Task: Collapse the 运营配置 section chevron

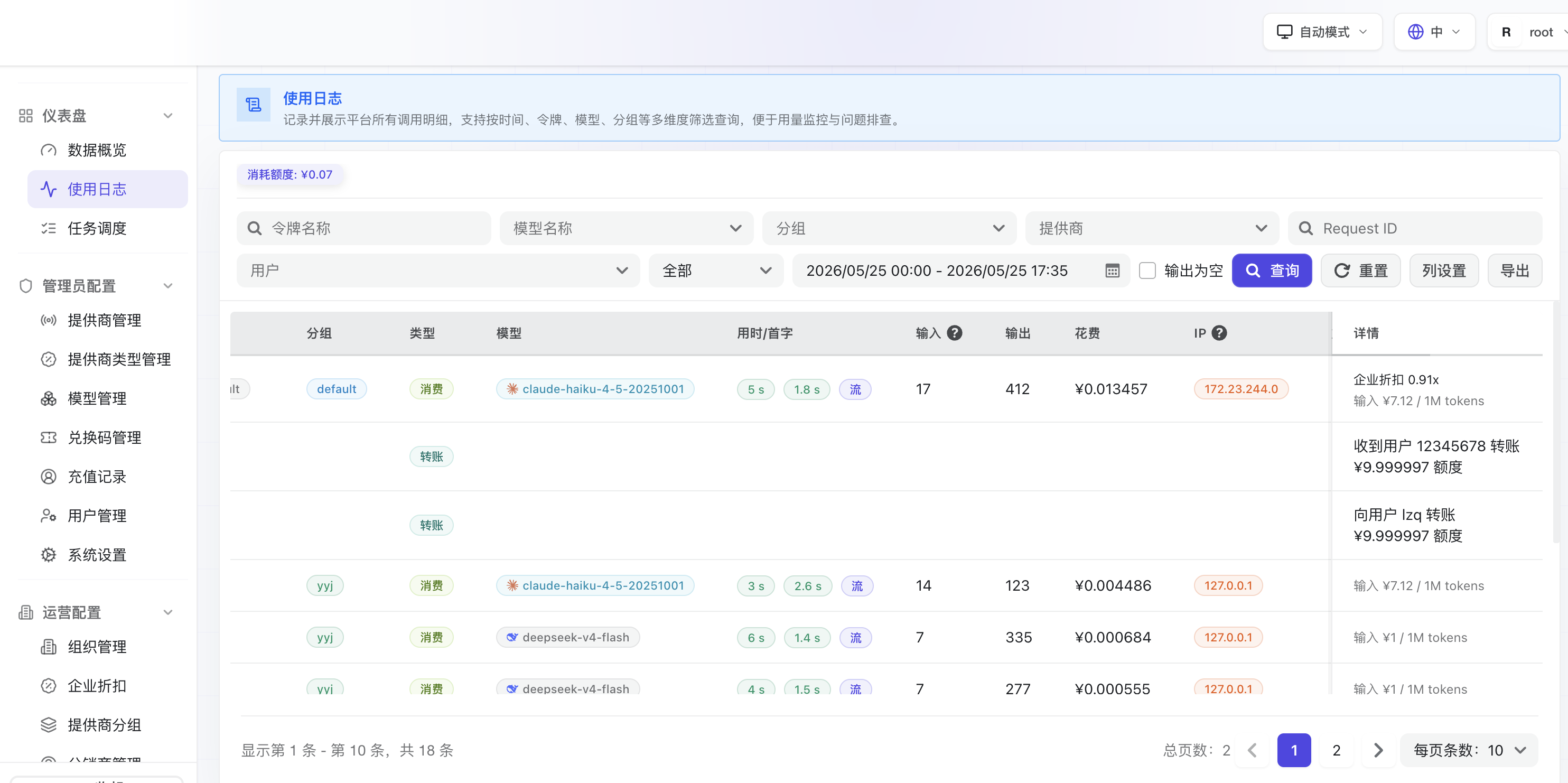Action: pyautogui.click(x=168, y=612)
